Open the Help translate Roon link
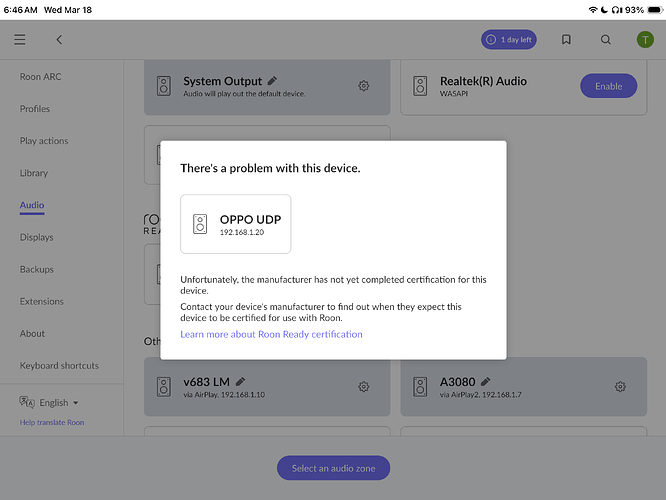The height and width of the screenshot is (500, 666). click(x=52, y=423)
